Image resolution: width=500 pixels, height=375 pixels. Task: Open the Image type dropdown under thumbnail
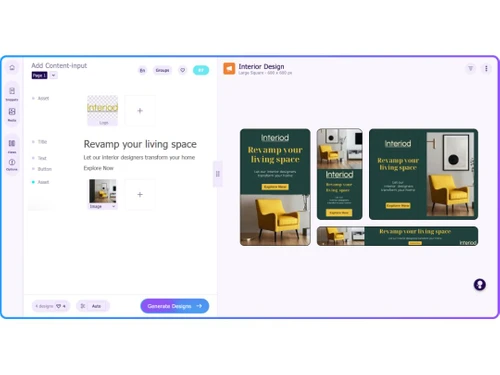point(103,207)
